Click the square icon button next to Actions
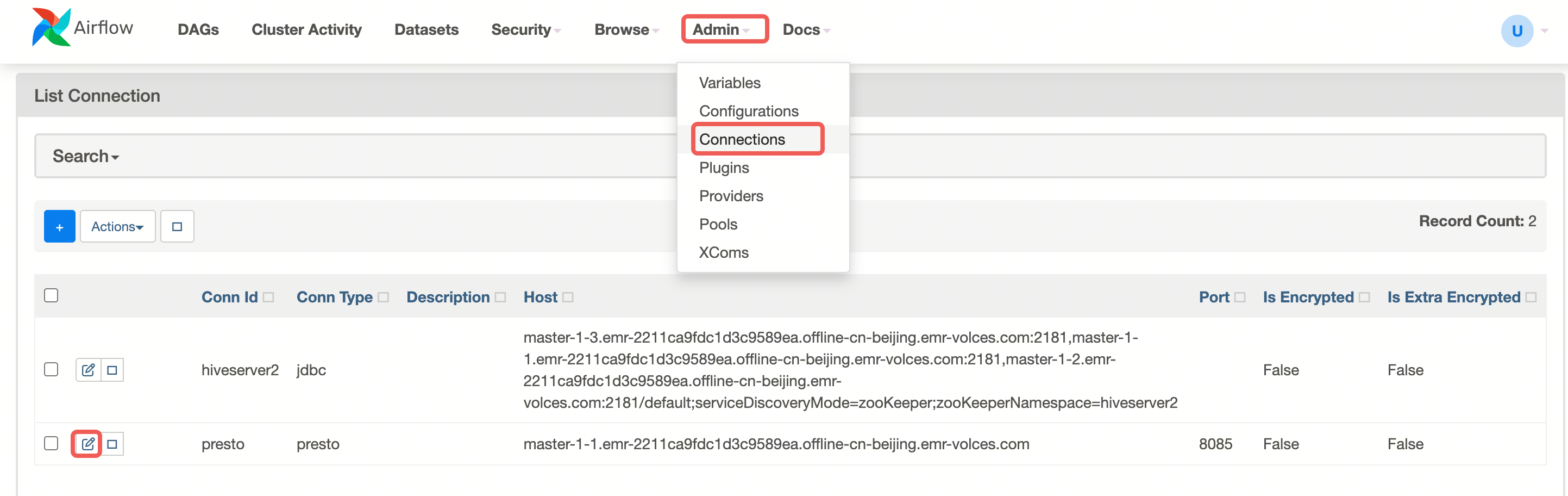 (177, 227)
